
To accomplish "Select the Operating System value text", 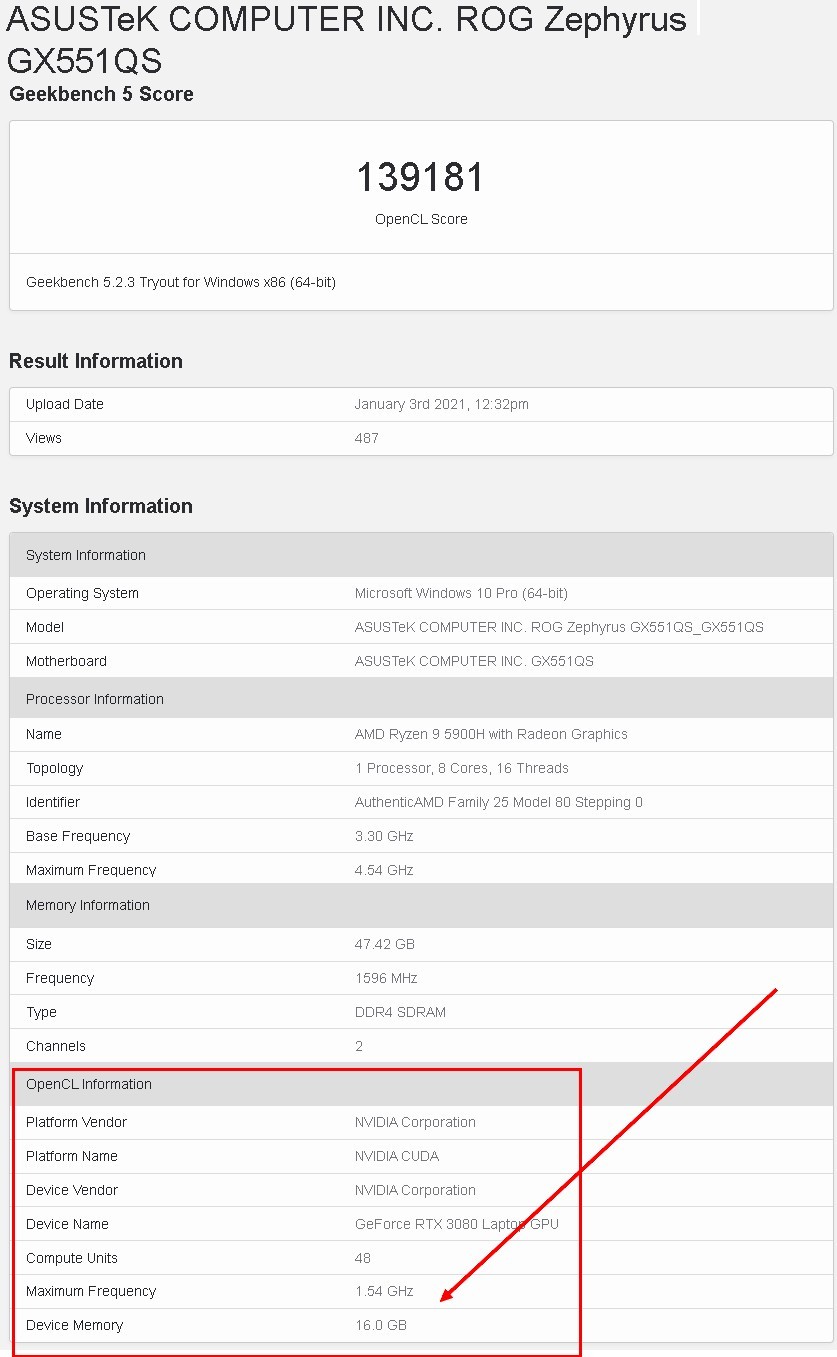I will 461,593.
